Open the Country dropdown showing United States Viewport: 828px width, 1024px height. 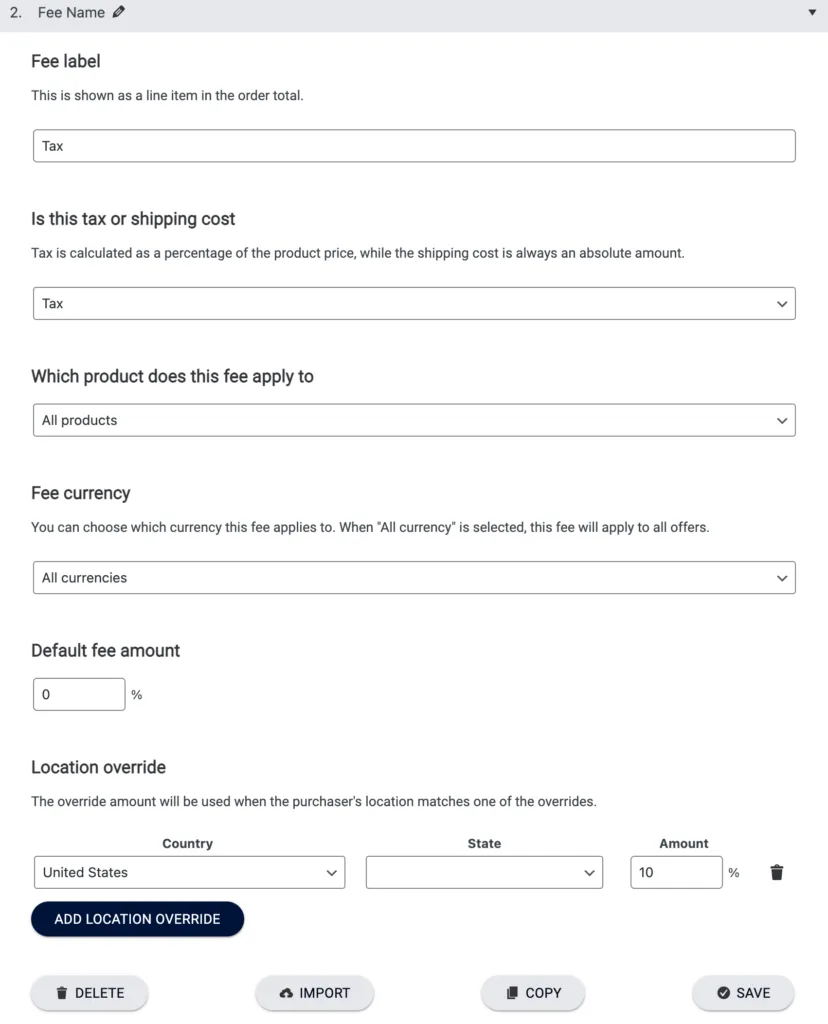[188, 872]
